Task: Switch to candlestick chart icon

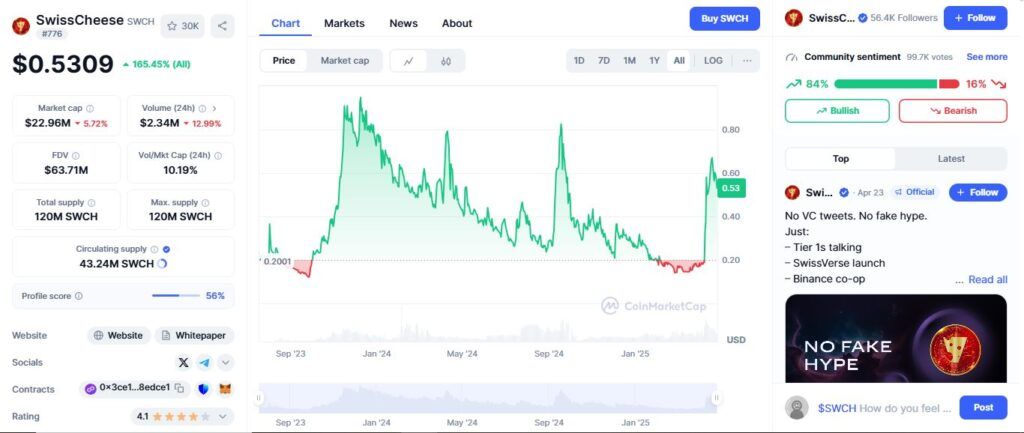Action: click(x=446, y=61)
